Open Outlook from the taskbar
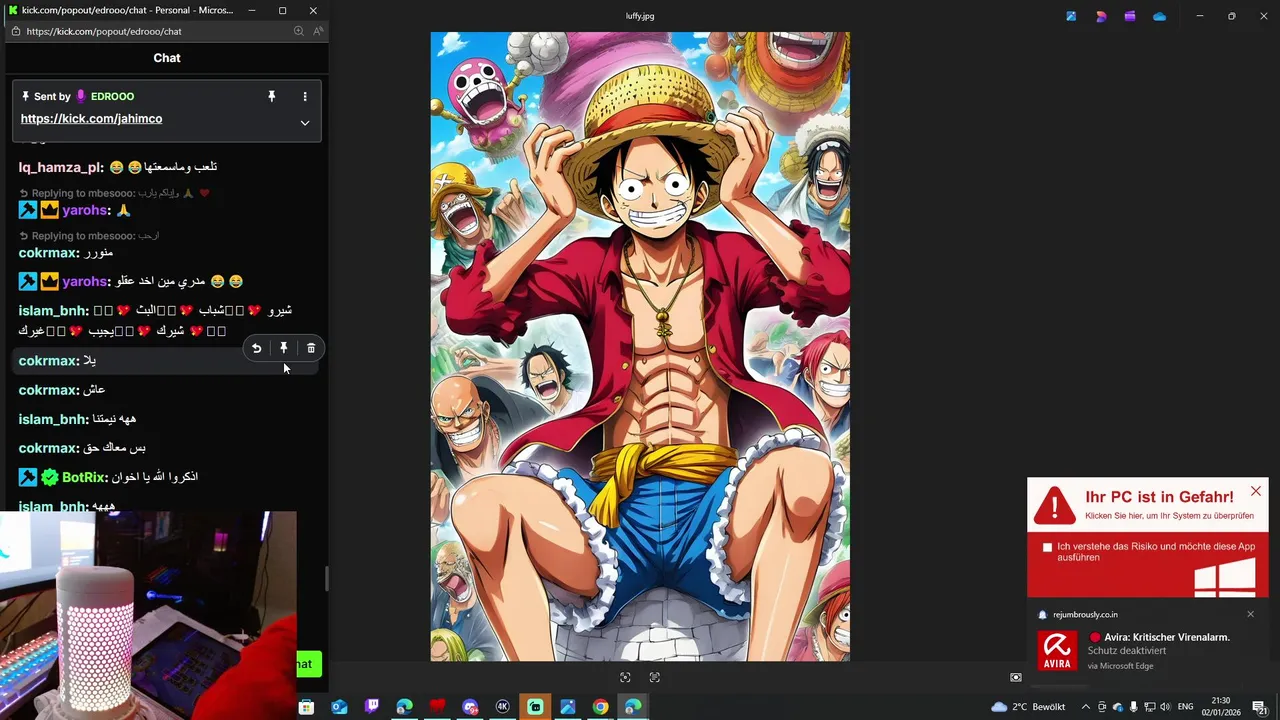The width and height of the screenshot is (1280, 720). click(x=339, y=707)
